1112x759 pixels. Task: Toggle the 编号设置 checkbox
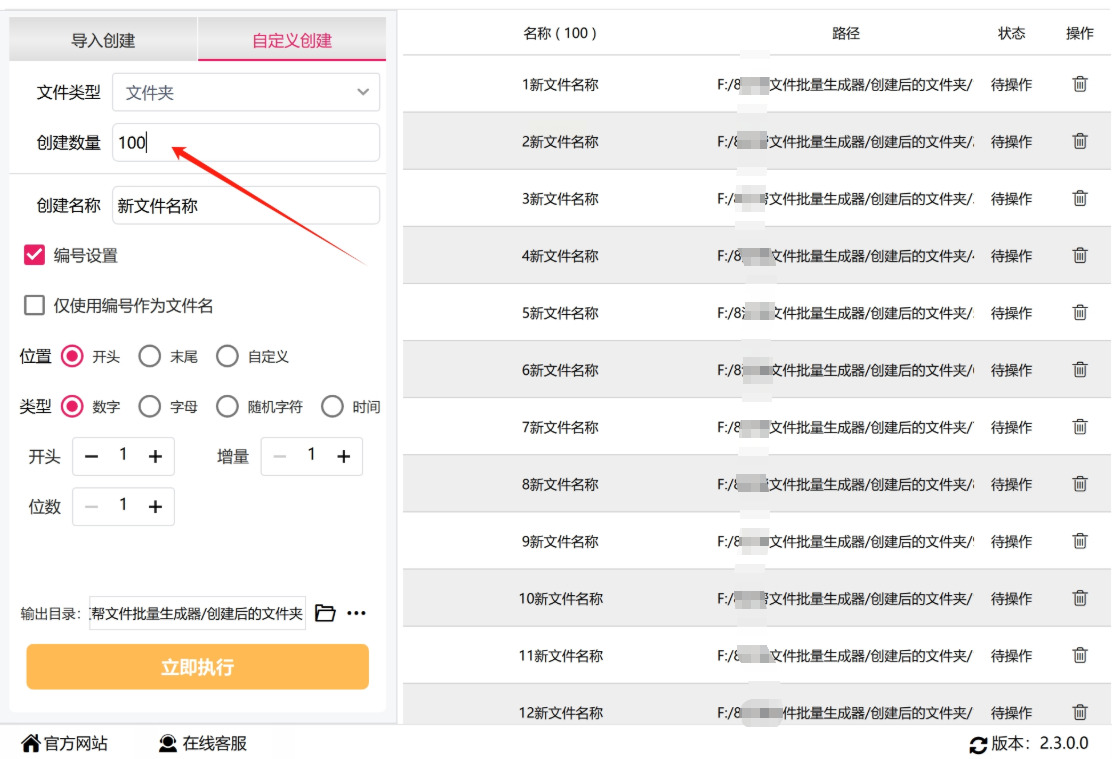(x=34, y=255)
